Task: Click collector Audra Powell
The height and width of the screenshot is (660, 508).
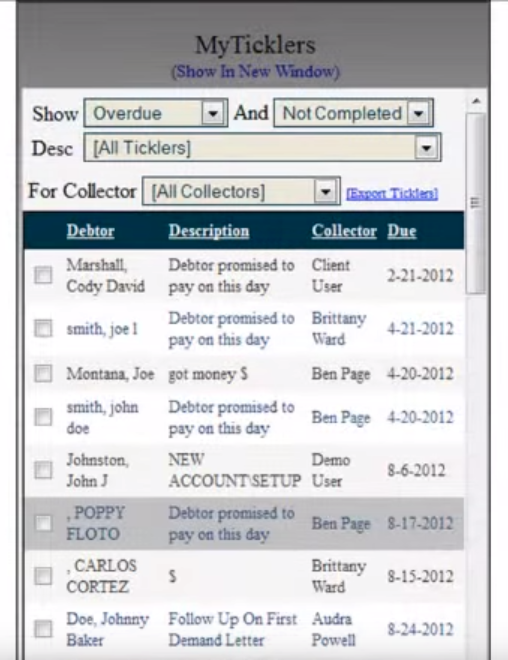Action: tap(333, 630)
